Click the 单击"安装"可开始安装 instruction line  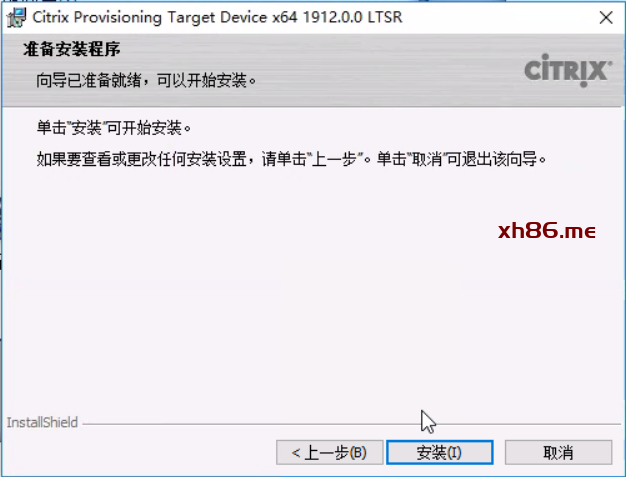click(114, 128)
